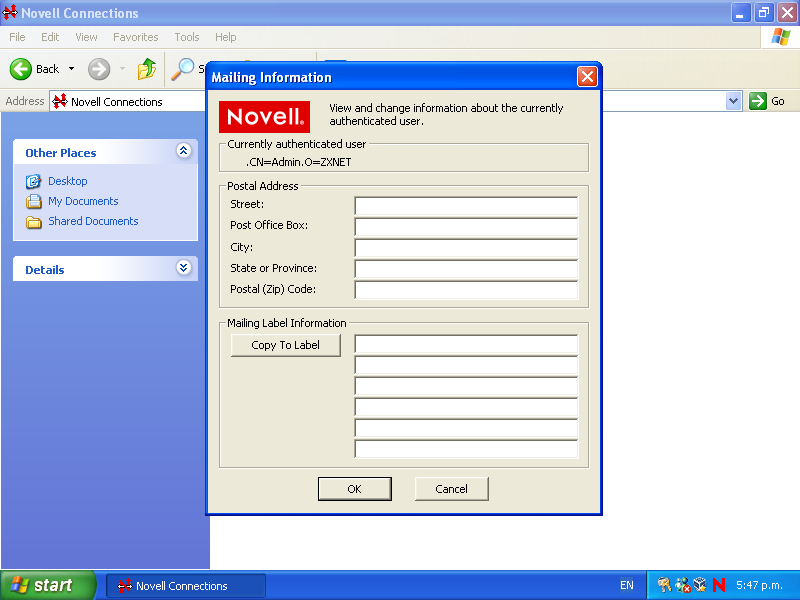The image size is (800, 600).
Task: Click the Novell Connections title bar icon
Action: tap(10, 13)
